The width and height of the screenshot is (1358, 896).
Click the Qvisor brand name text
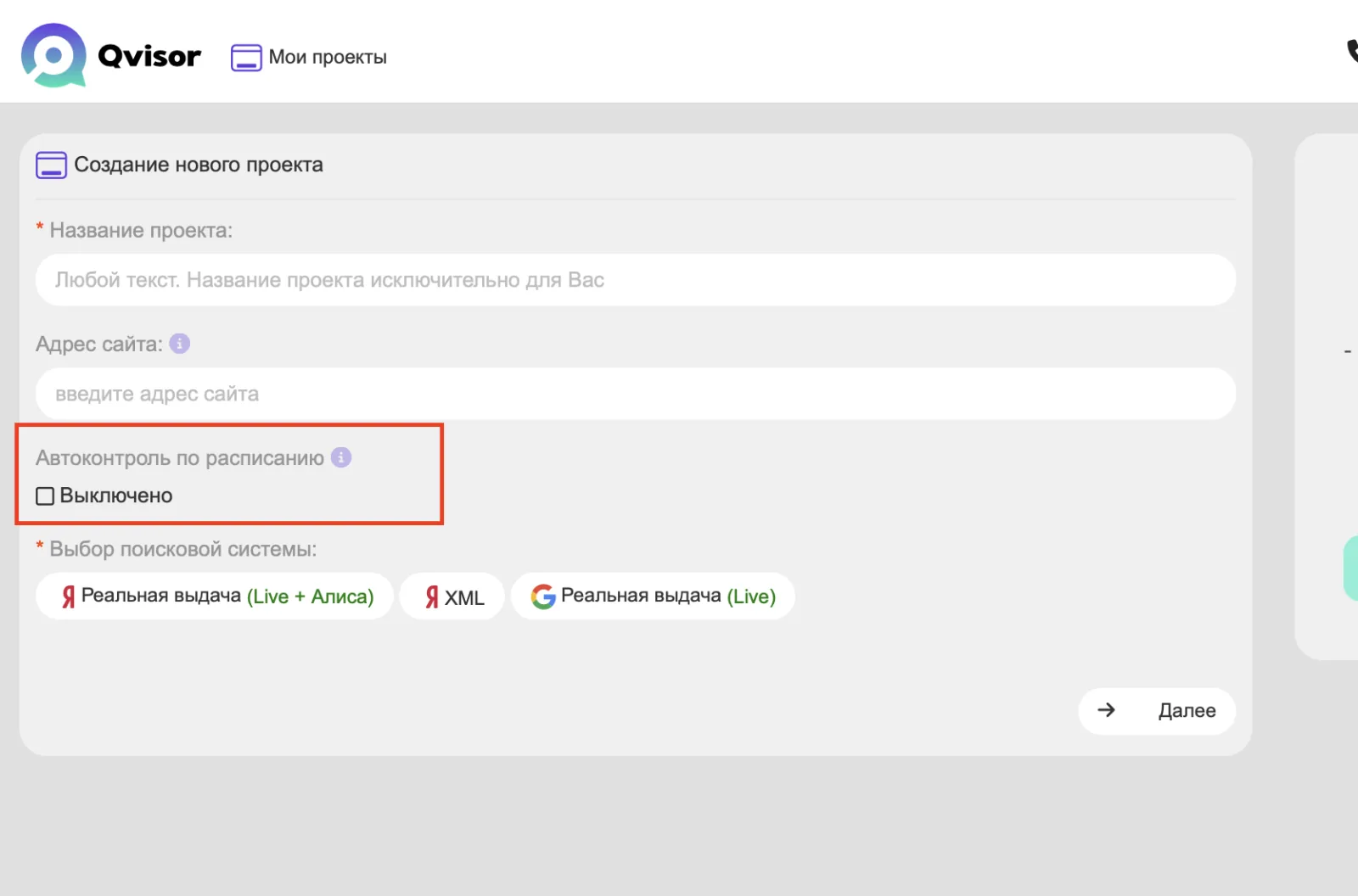[x=149, y=56]
